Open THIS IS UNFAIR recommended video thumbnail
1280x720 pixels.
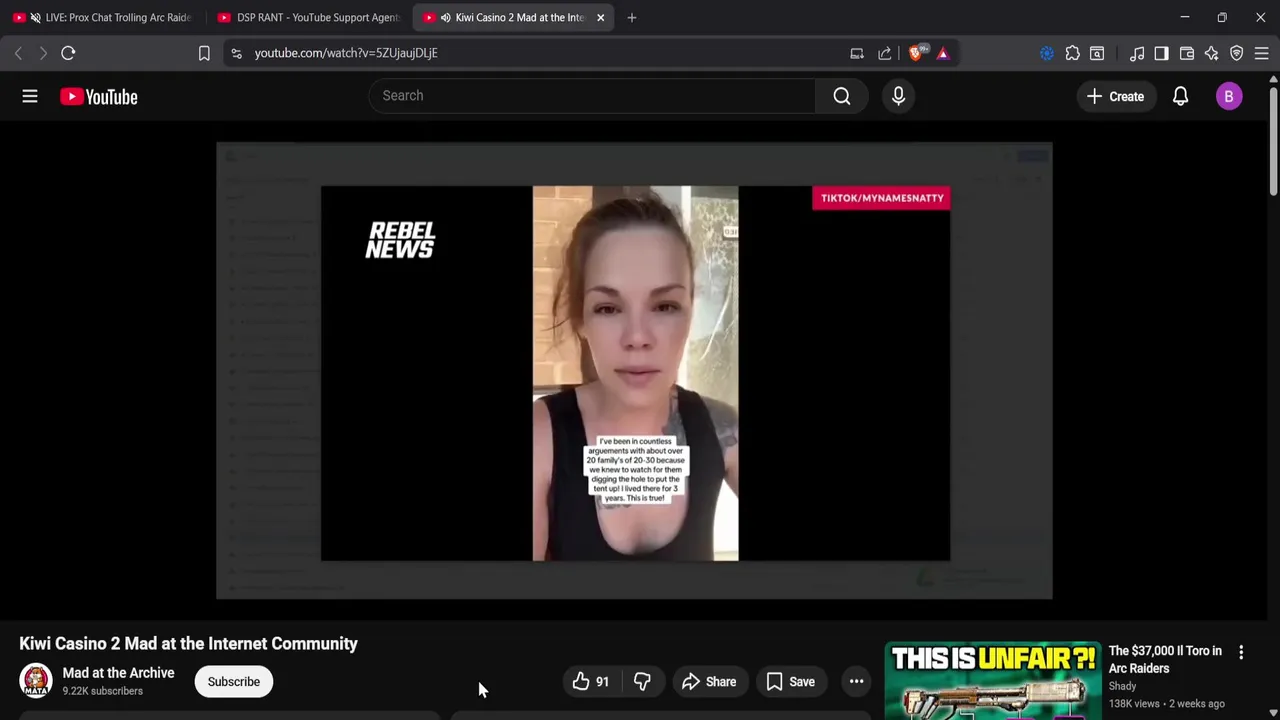point(992,681)
